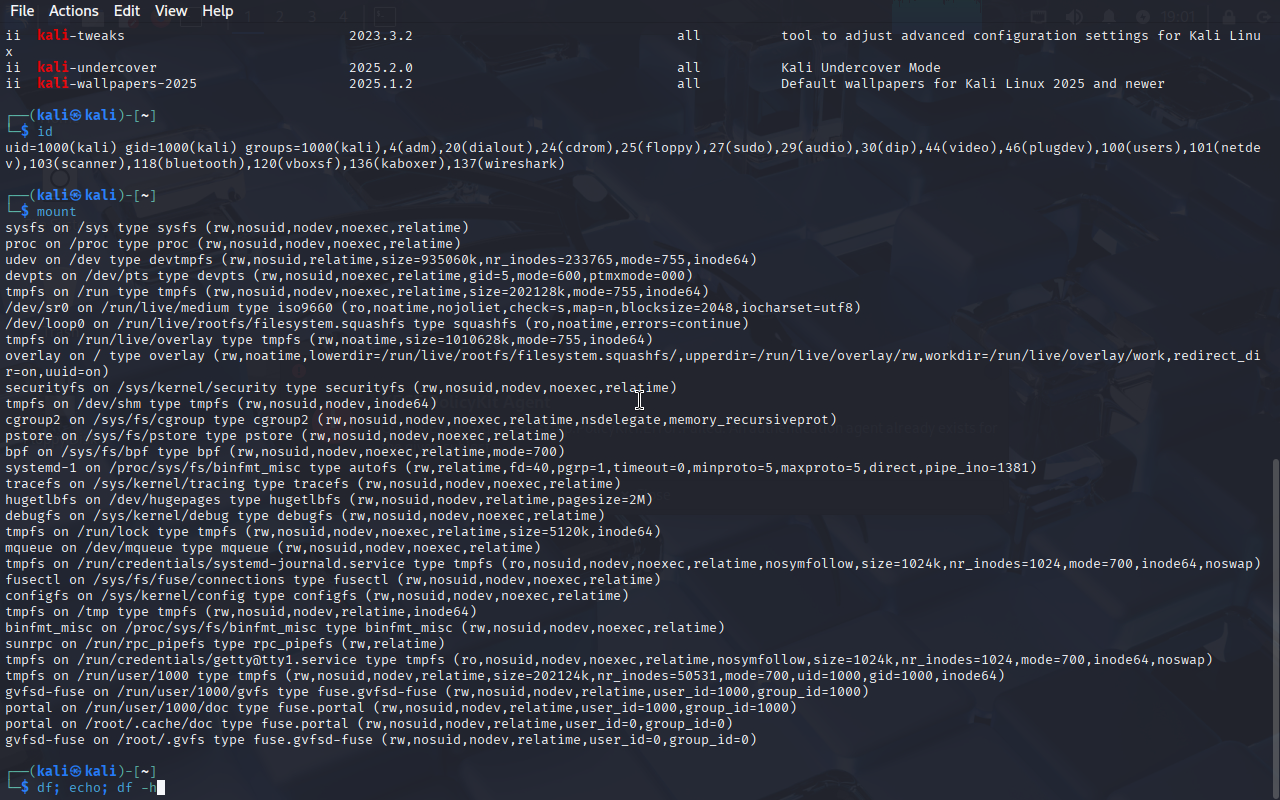Click the '/dev/loop0' squashfs mount line
This screenshot has height=800, width=1280.
click(x=377, y=324)
